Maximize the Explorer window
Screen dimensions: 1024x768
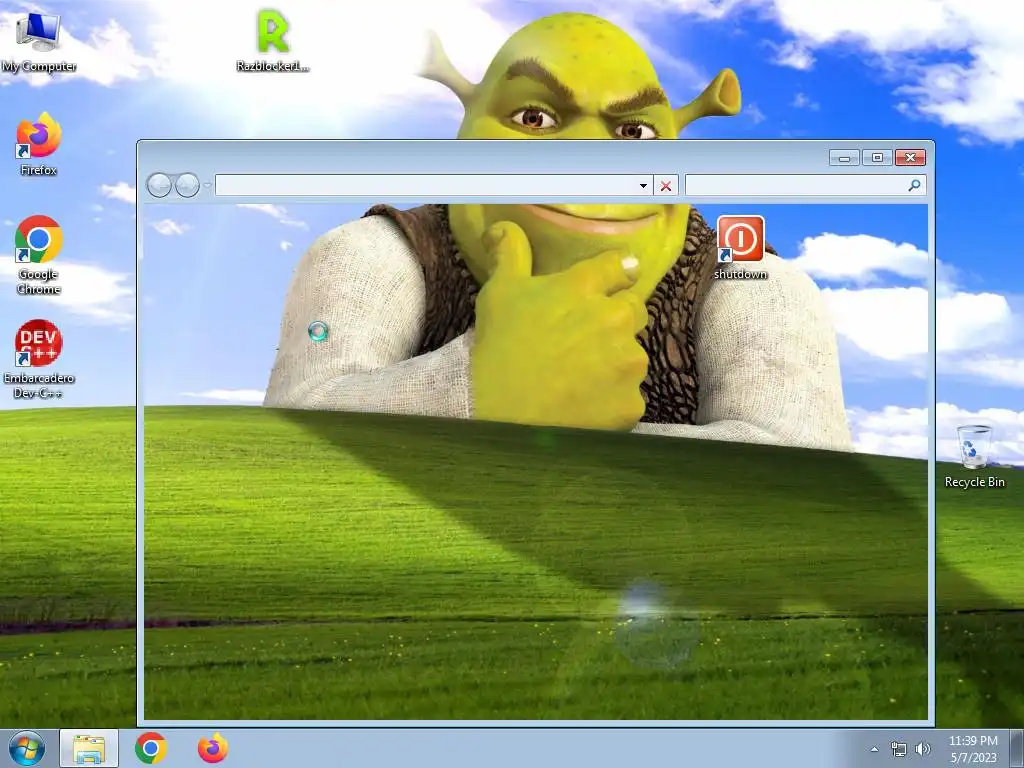(877, 157)
